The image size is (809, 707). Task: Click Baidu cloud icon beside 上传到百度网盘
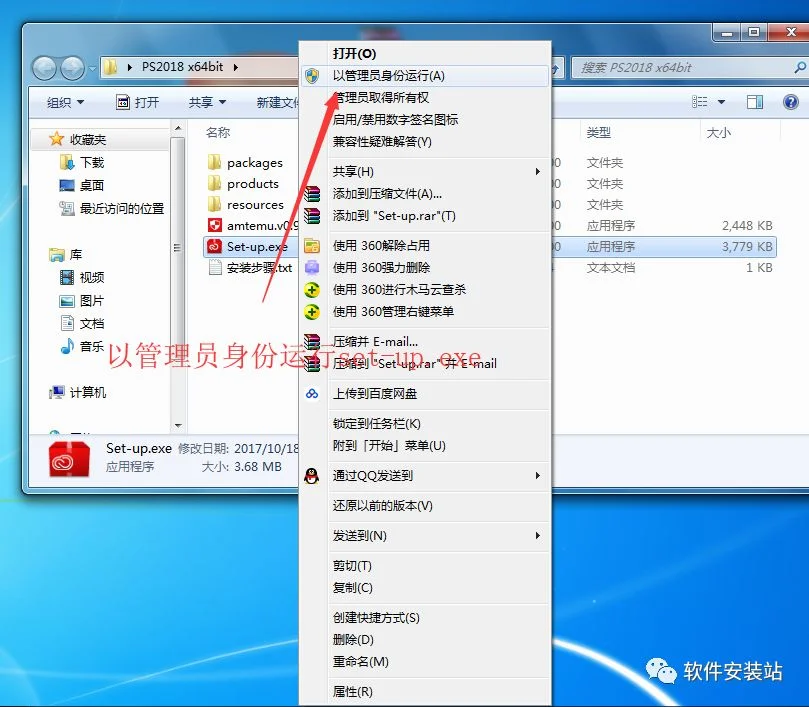312,394
